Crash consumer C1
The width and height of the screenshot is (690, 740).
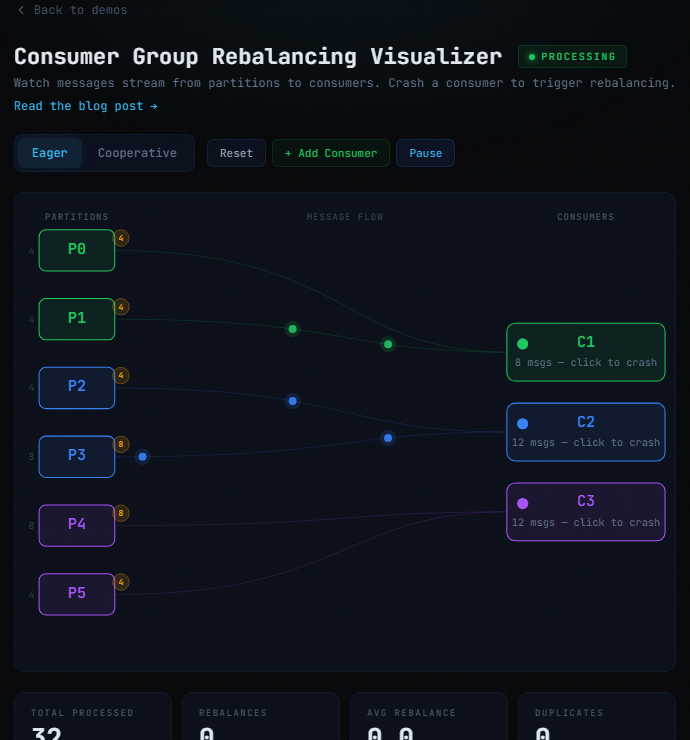[585, 352]
